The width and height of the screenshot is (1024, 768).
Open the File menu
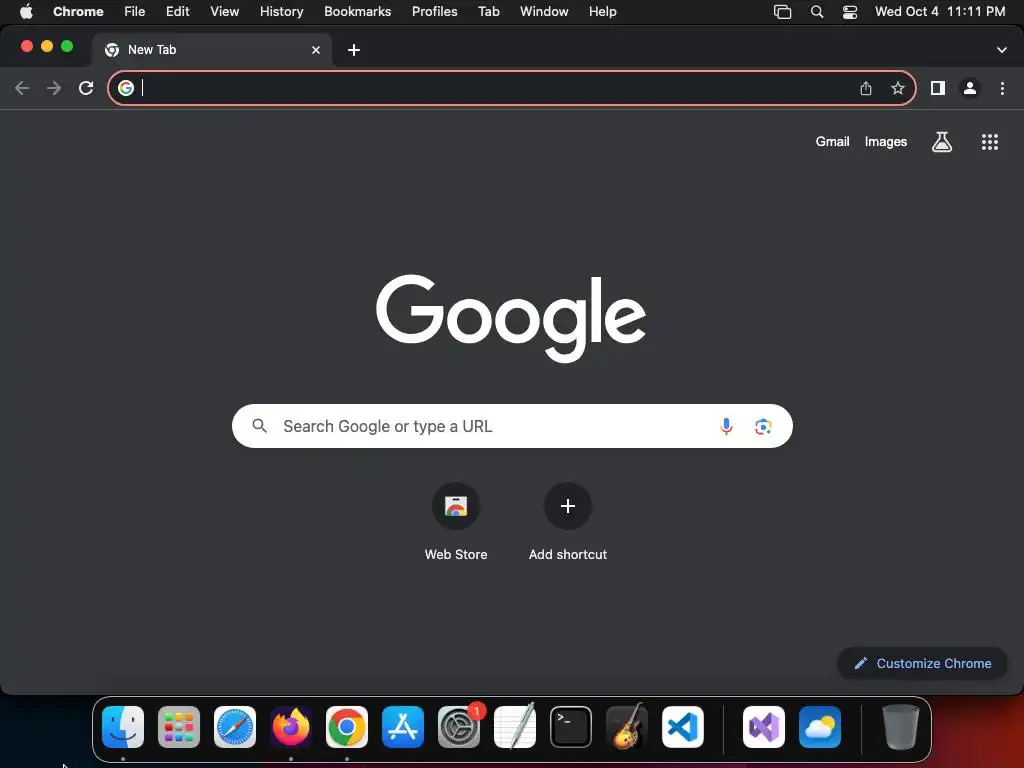tap(135, 12)
